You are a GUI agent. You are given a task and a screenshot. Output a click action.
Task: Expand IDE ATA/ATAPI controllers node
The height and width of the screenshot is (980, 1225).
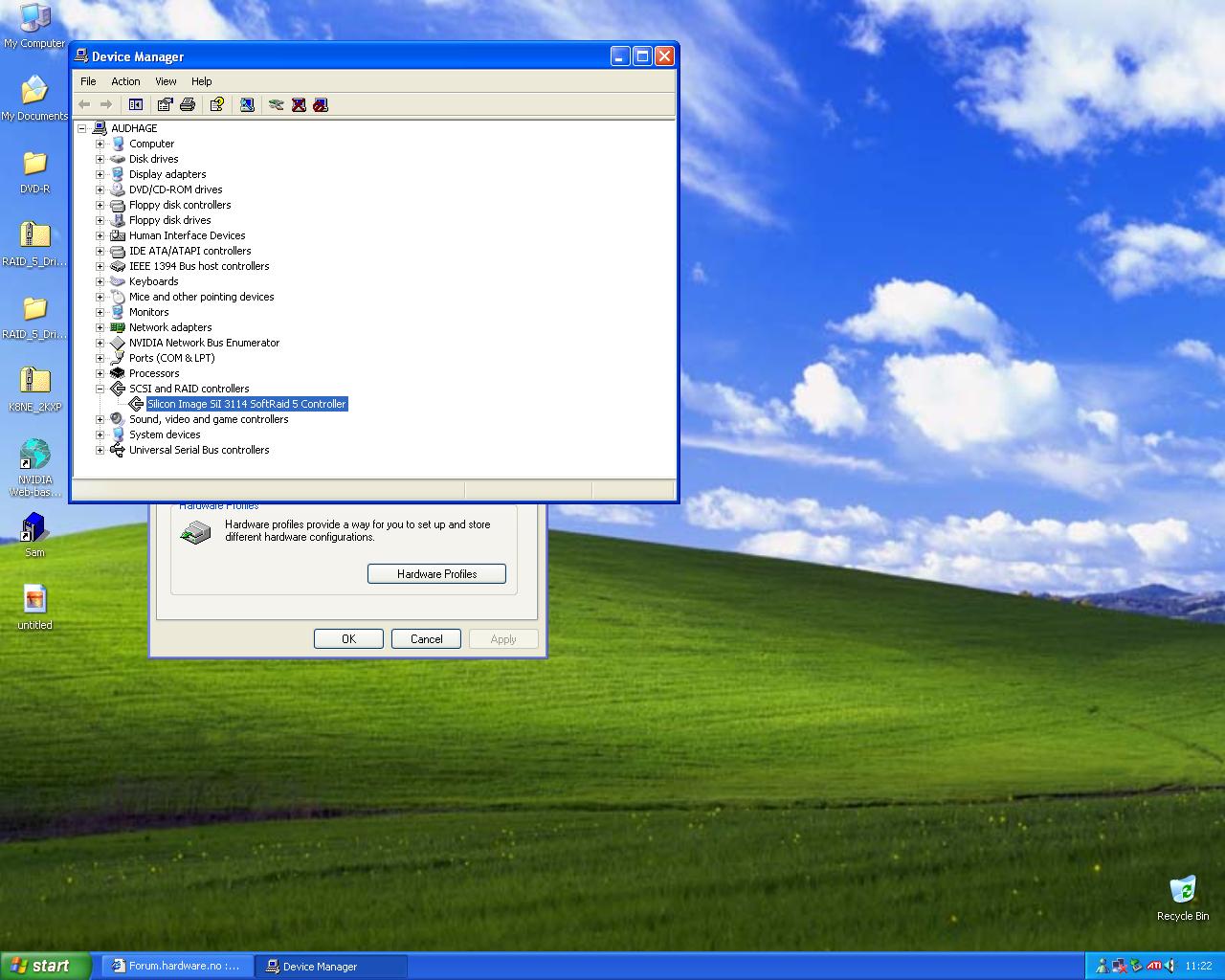point(100,251)
